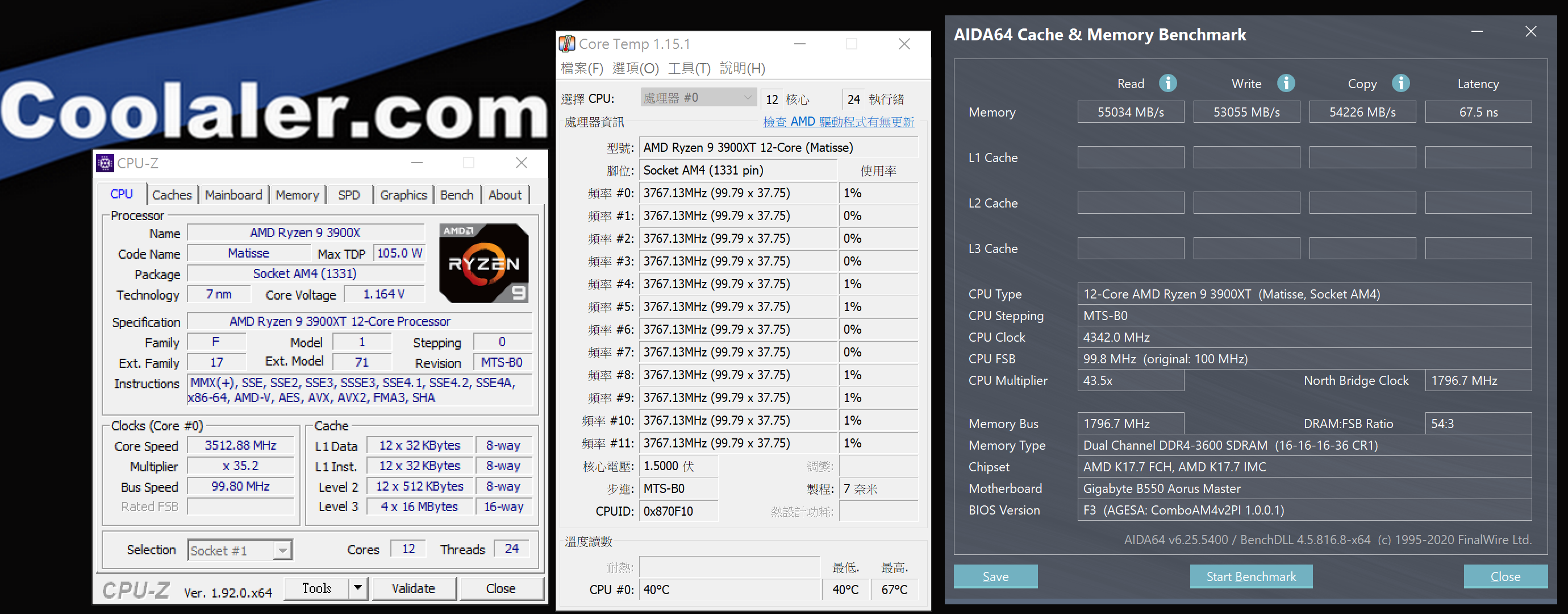Viewport: 1568px width, 614px height.
Task: Click the Memory Type DDR4-3600 value
Action: pyautogui.click(x=1304, y=445)
